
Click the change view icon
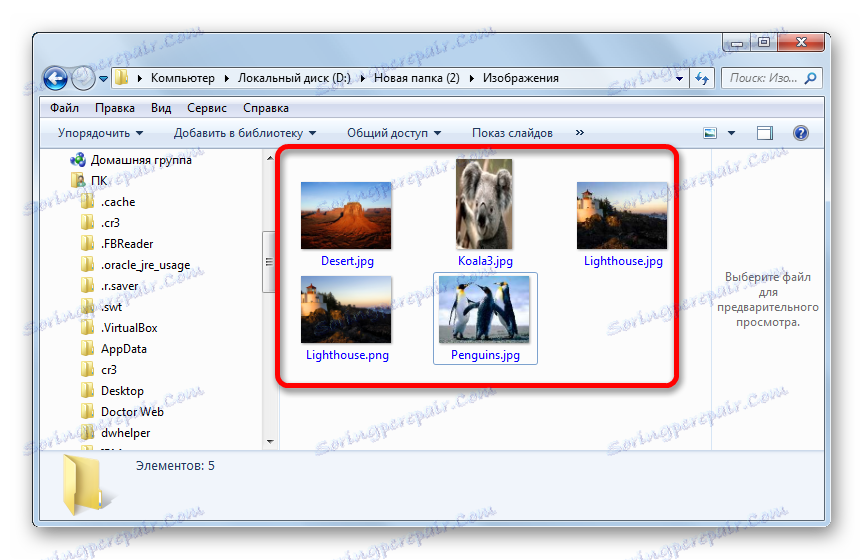coord(710,133)
